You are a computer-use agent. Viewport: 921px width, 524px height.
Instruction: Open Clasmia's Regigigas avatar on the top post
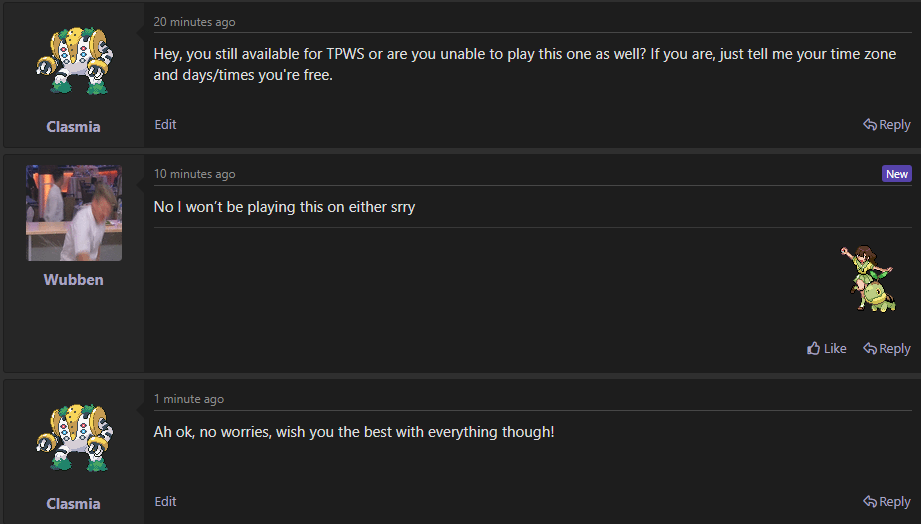pos(74,61)
